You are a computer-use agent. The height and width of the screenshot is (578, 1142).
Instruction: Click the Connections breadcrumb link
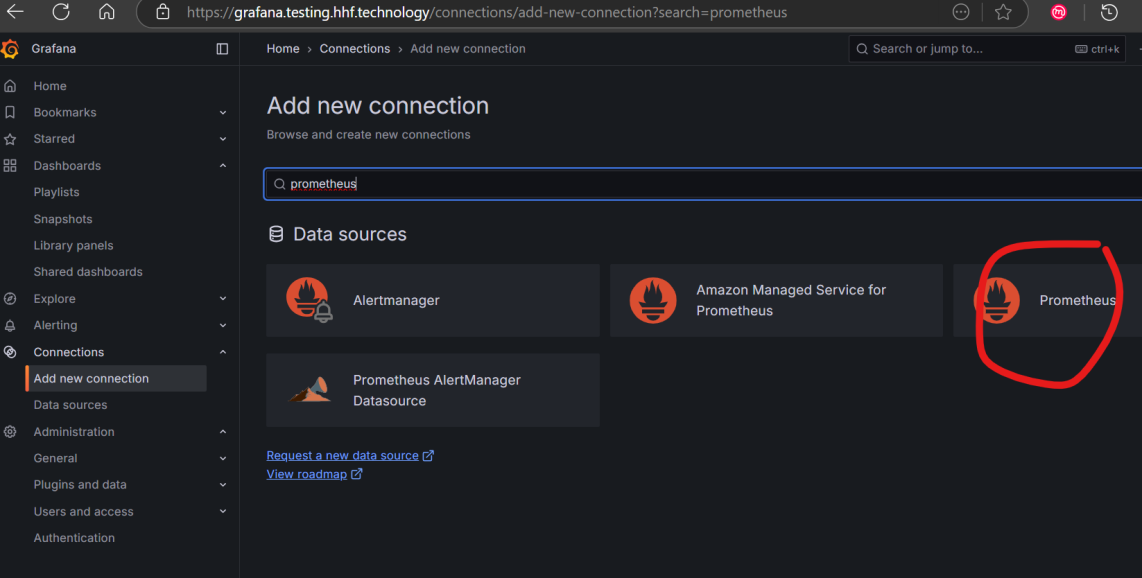(x=355, y=49)
